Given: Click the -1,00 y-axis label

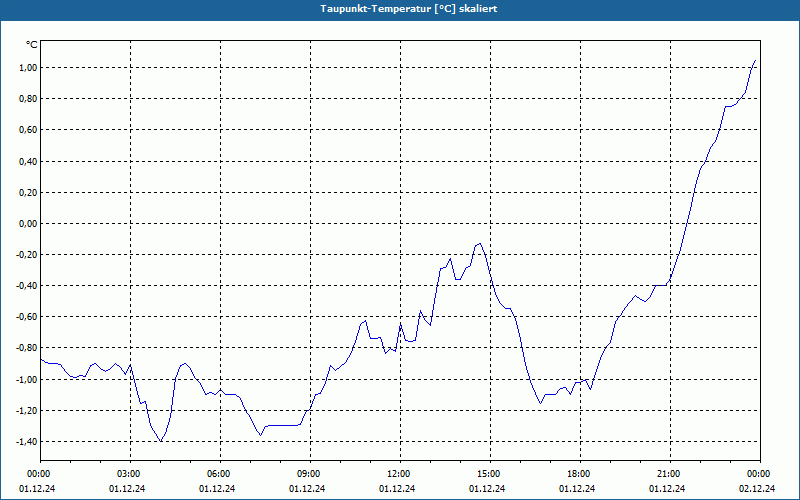Looking at the screenshot, I should tap(27, 380).
